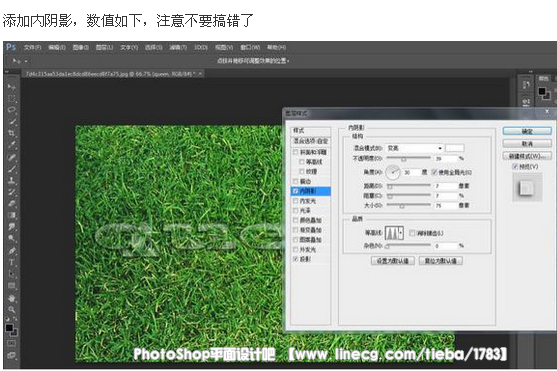Open the 混合模式 blend mode dropdown
The image size is (557, 371).
pos(415,148)
